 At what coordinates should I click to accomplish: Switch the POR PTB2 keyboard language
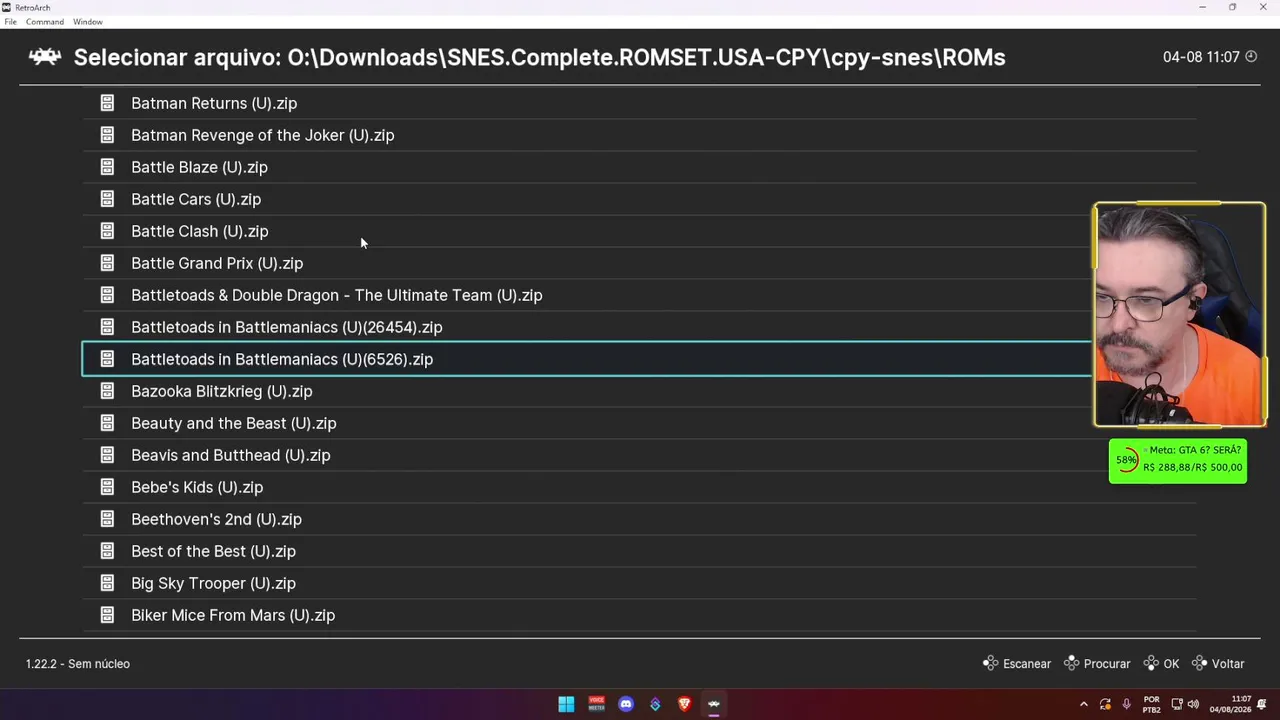(1152, 704)
